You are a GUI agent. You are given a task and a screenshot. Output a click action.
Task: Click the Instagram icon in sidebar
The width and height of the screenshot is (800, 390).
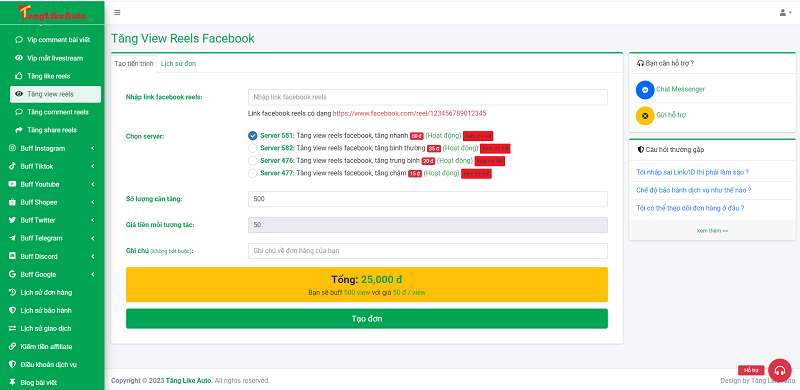[x=12, y=148]
